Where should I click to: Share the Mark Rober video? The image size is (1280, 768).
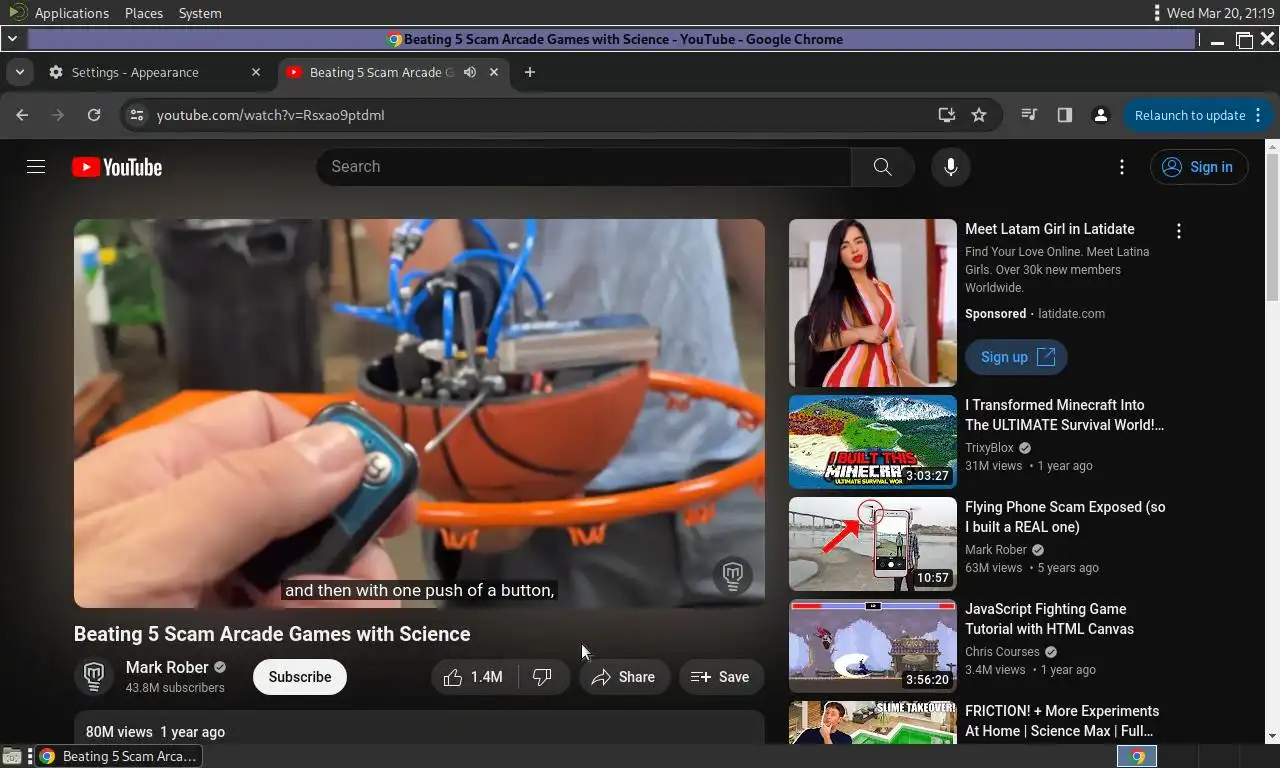click(624, 677)
